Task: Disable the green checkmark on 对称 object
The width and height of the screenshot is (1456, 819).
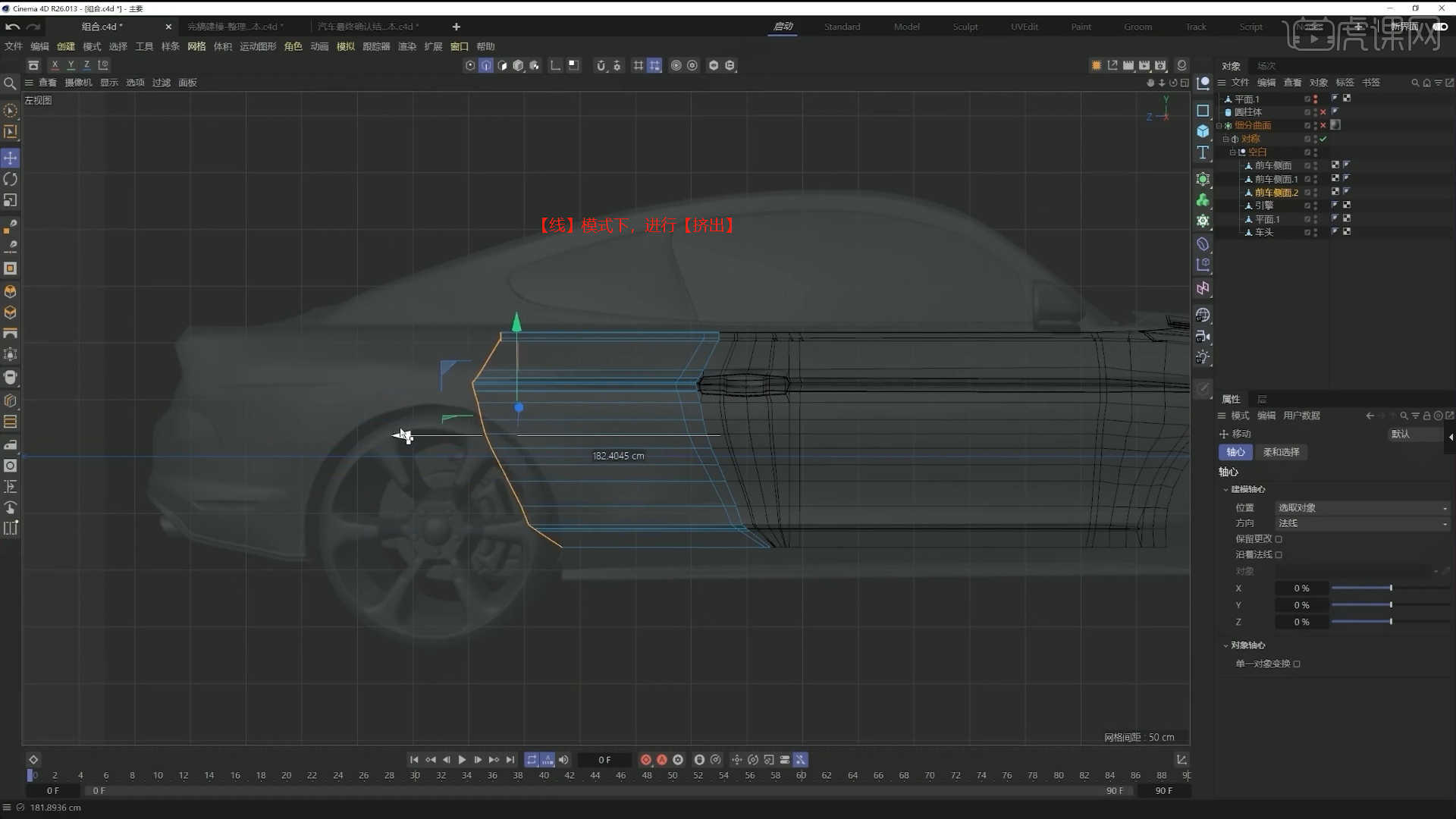Action: coord(1323,139)
